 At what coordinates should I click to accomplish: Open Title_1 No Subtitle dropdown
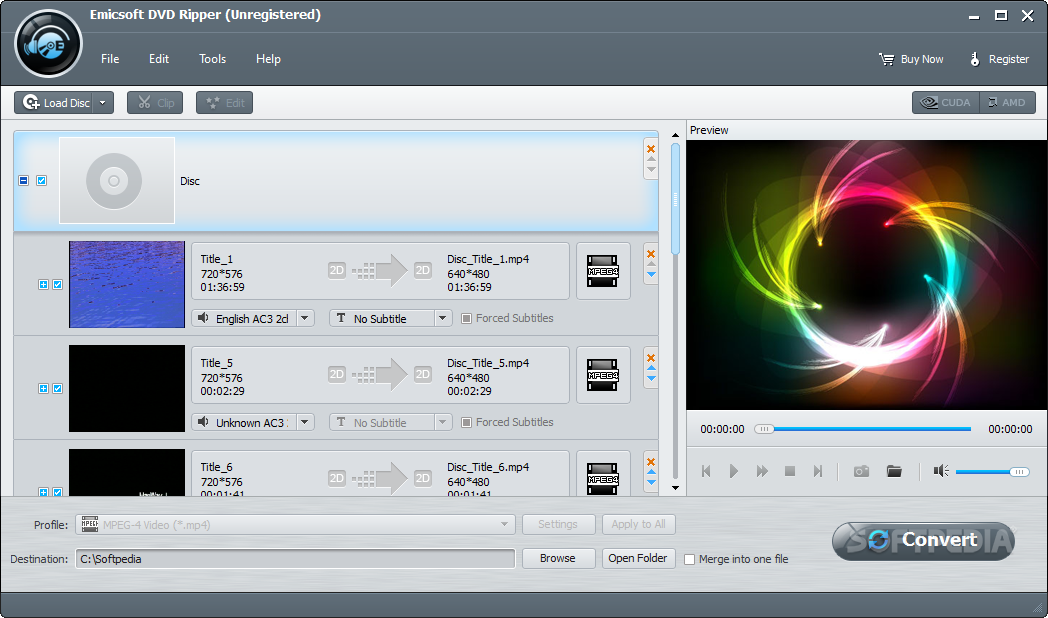[x=442, y=319]
